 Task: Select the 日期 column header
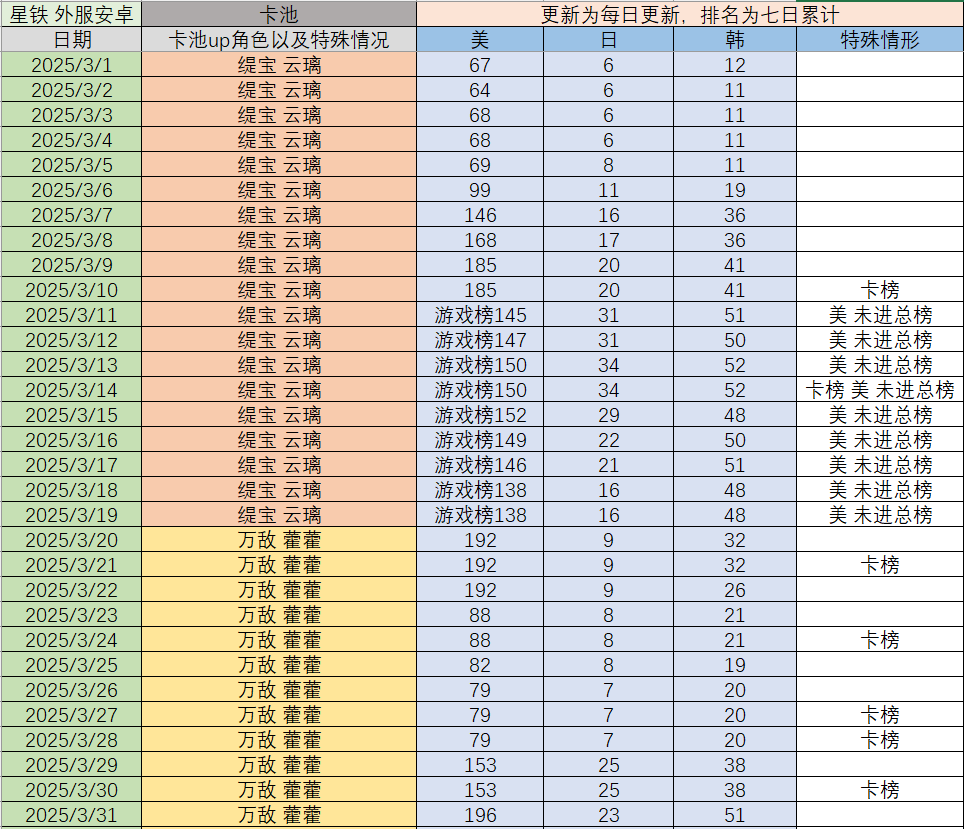(71, 40)
